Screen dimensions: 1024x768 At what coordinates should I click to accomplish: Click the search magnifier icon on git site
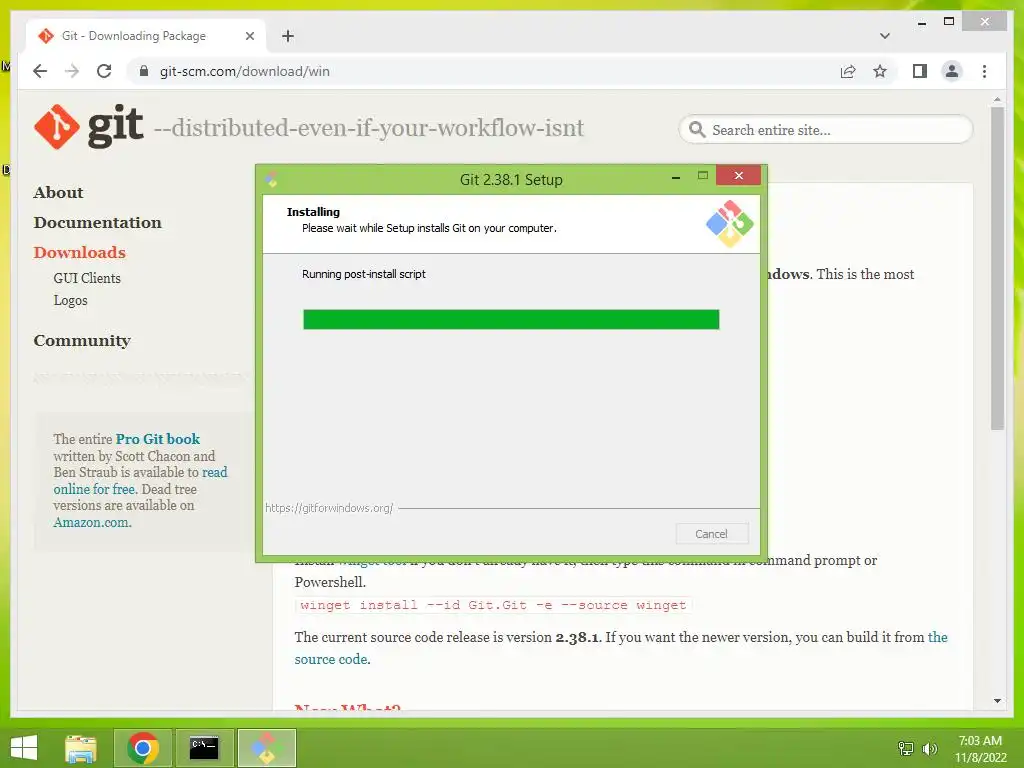pos(697,129)
